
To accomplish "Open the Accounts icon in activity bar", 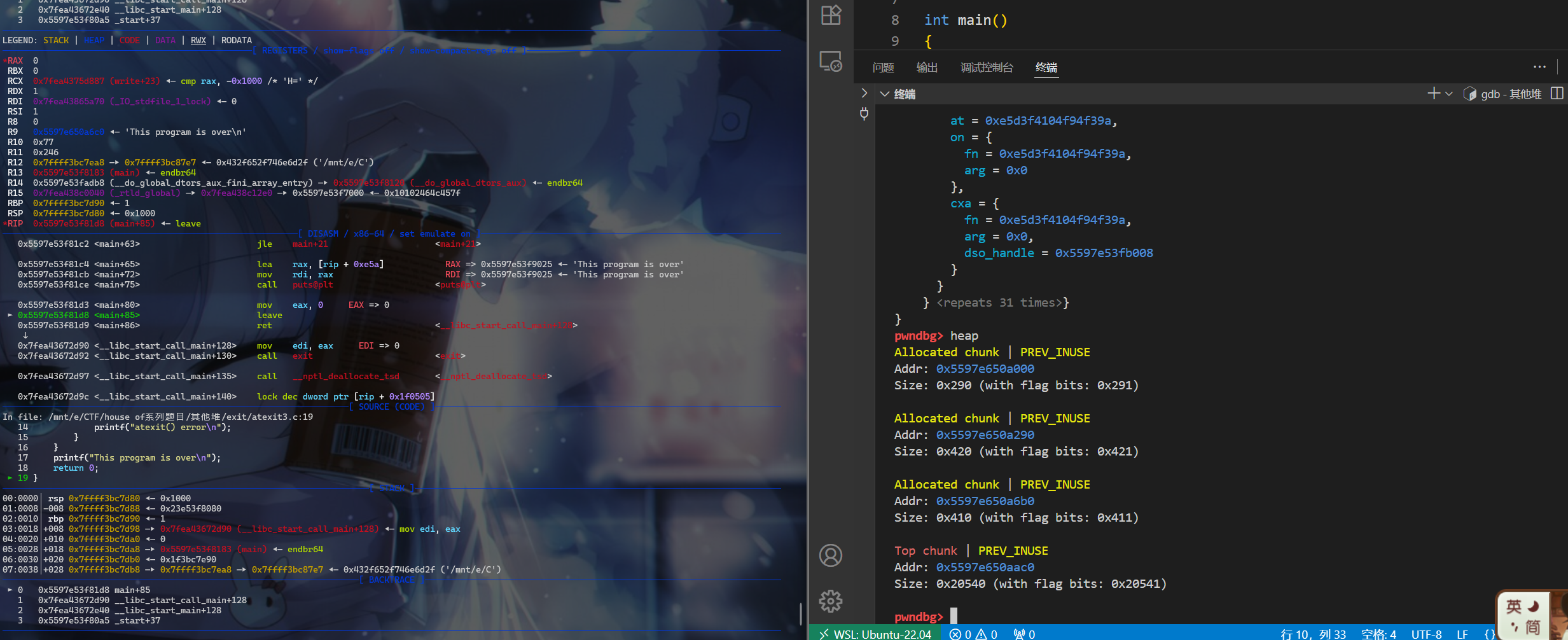I will 831,555.
